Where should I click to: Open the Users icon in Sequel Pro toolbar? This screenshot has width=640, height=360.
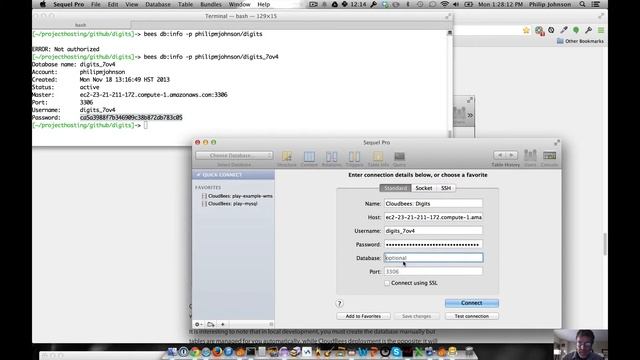click(530, 158)
